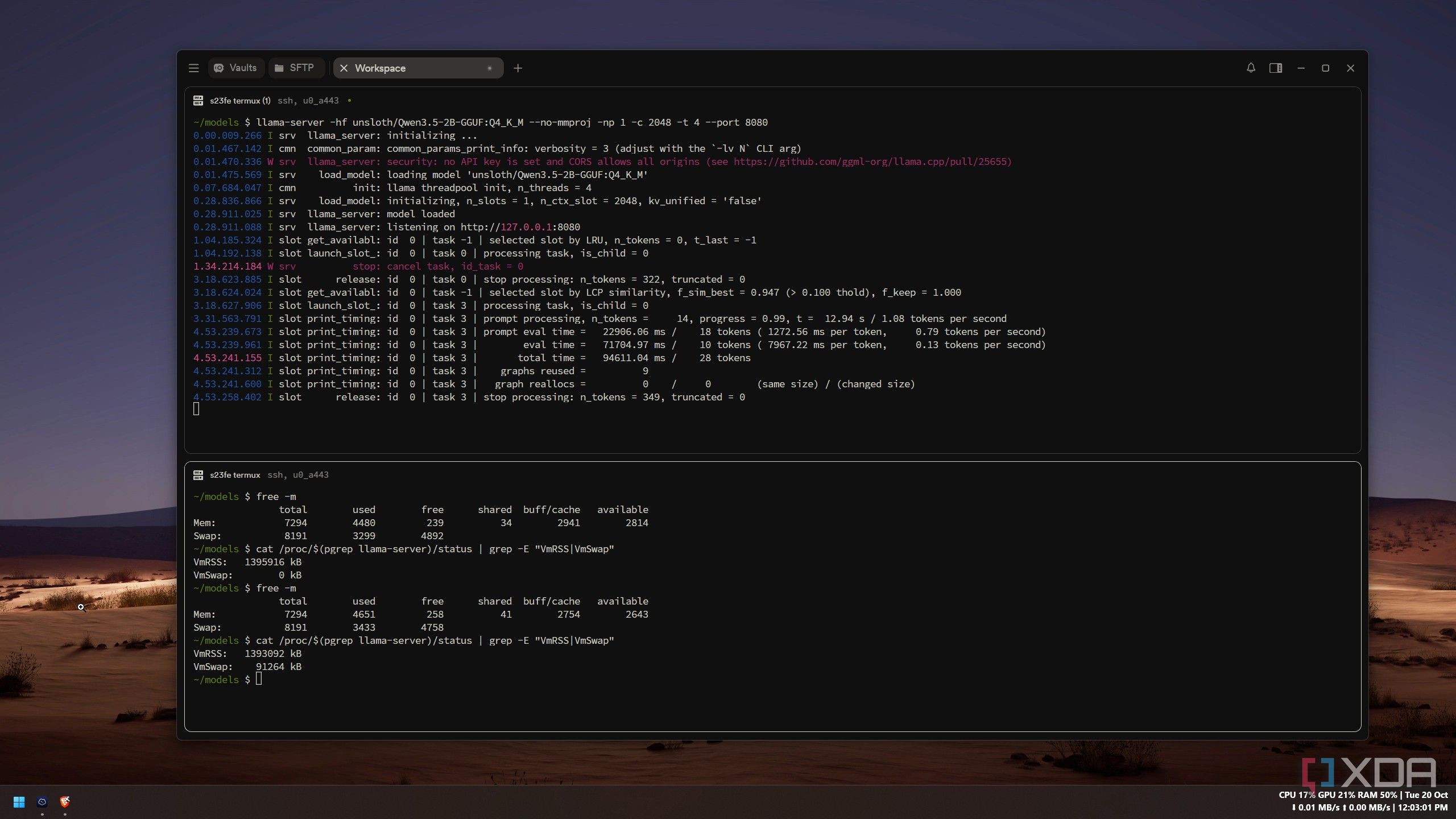Click the Mem used value 4651
Viewport: 1456px width, 819px height.
tap(364, 614)
